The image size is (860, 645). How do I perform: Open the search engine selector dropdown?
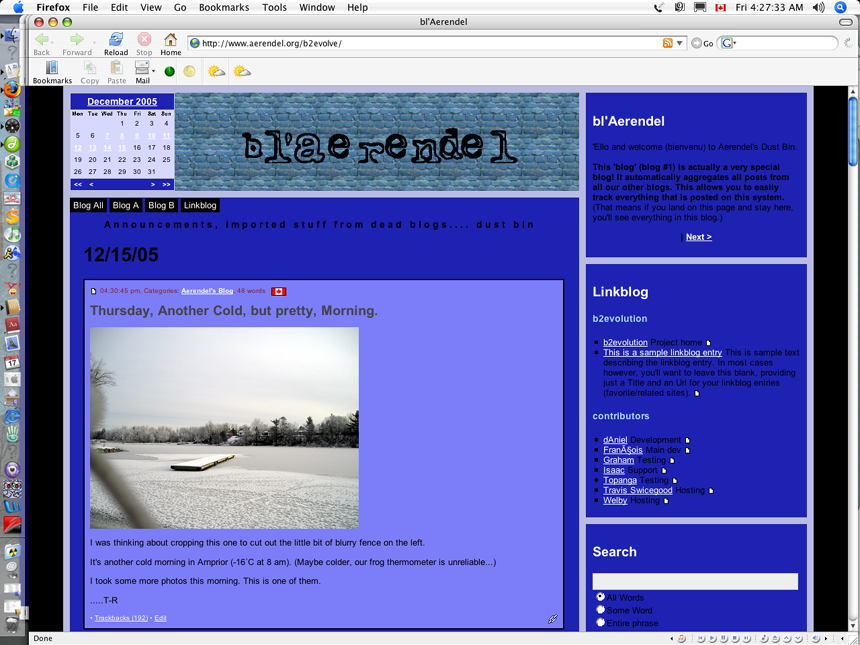729,43
